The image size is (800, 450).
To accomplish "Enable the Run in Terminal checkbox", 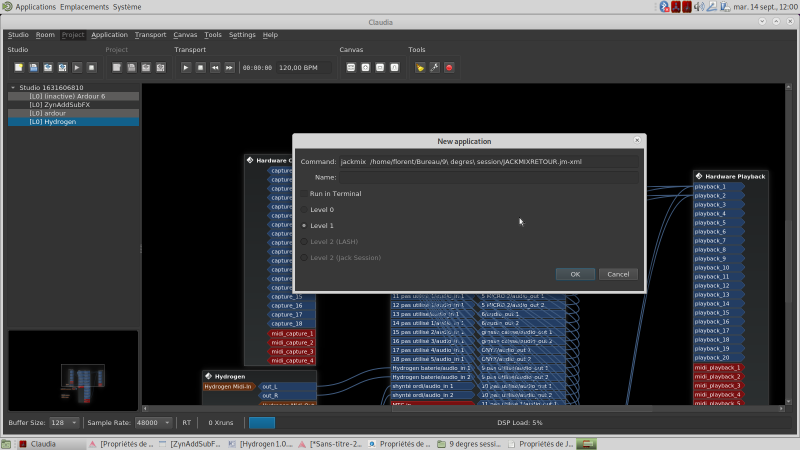I will [304, 193].
